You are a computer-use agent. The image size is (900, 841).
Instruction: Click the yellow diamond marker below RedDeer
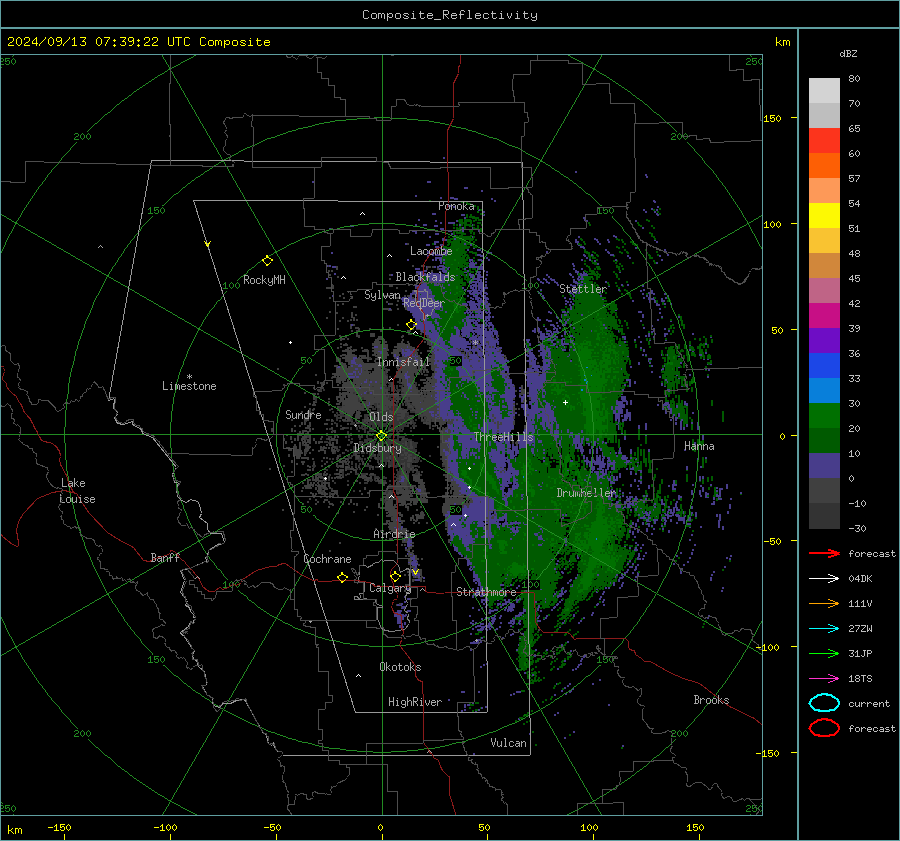[x=411, y=325]
